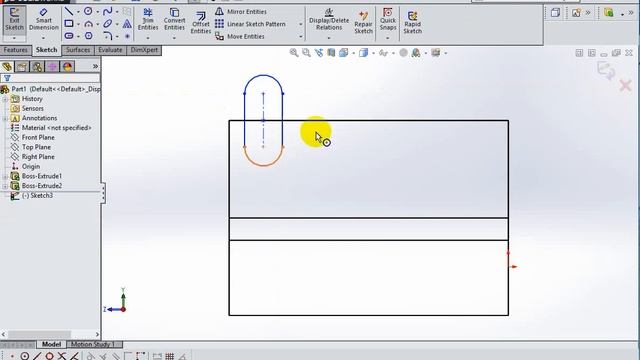Select the Sensors tree item

32,109
